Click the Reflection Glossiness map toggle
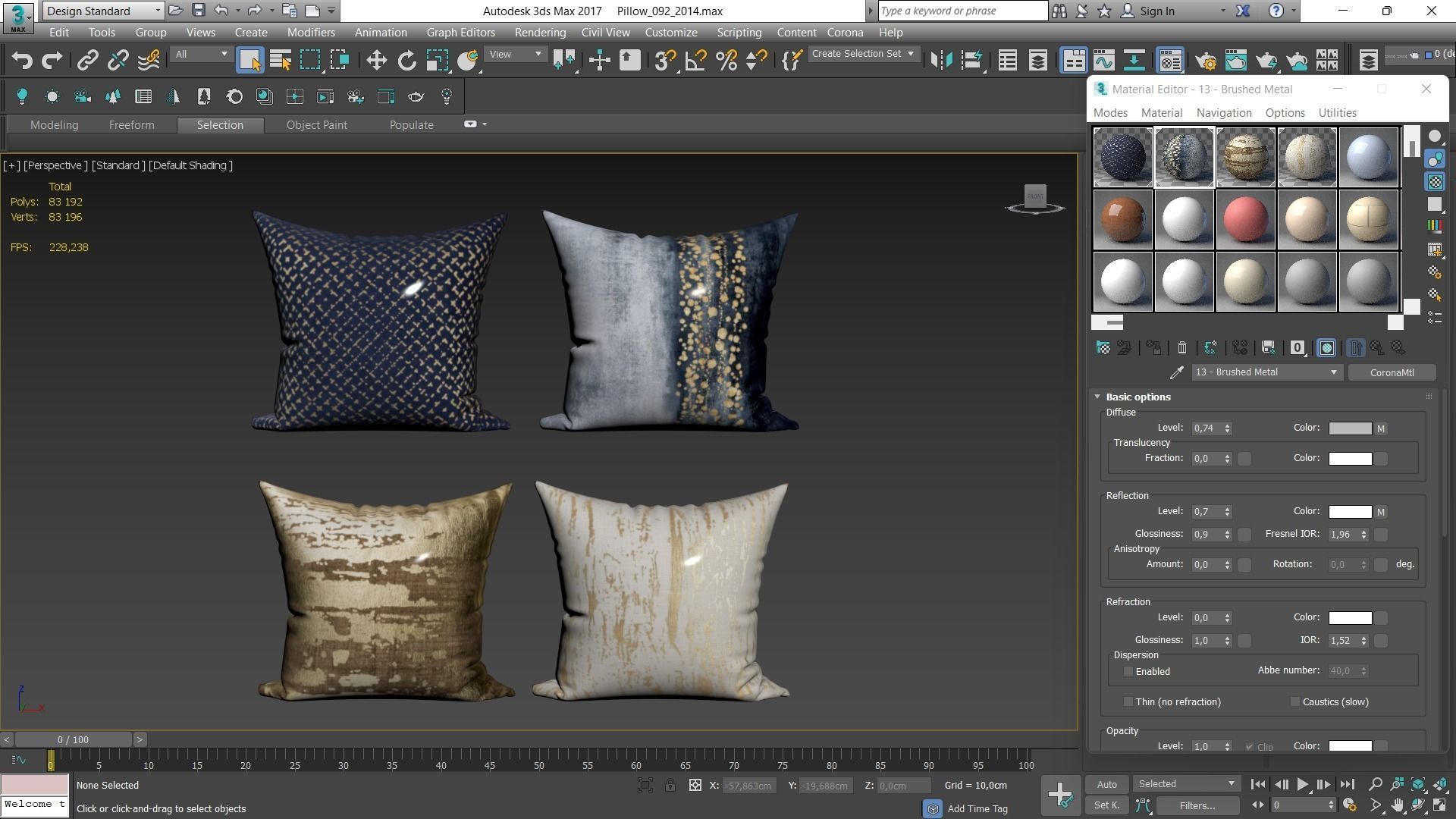 click(x=1244, y=535)
